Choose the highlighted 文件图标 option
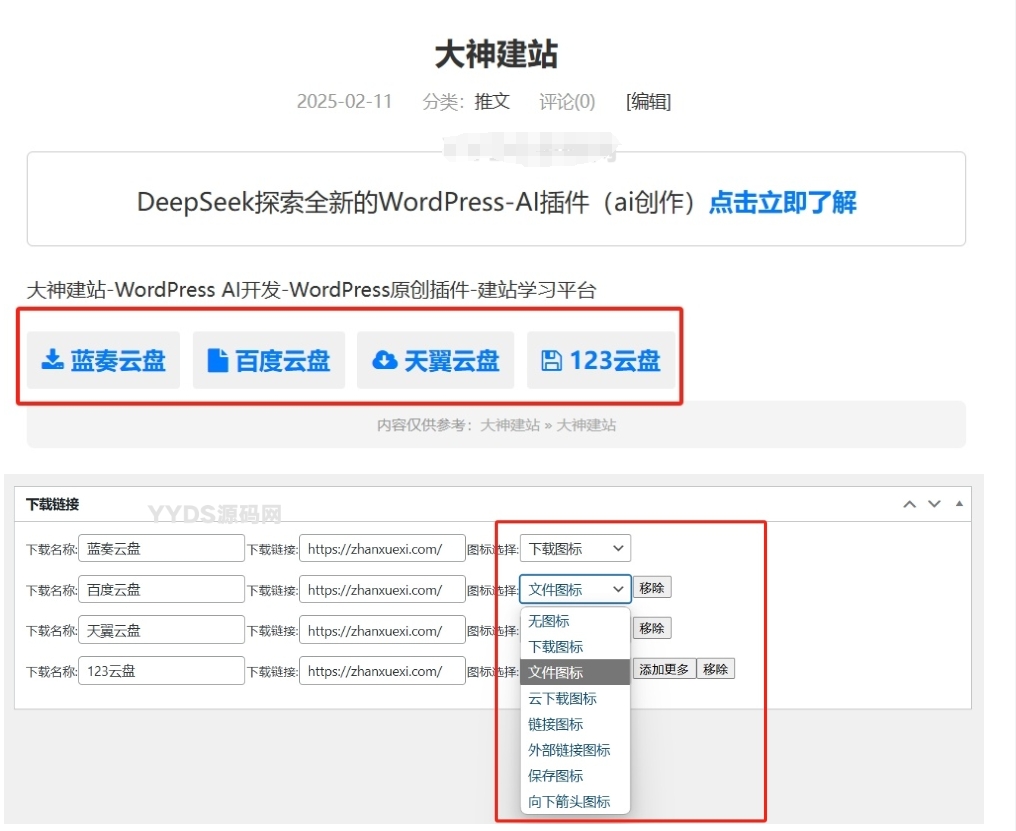The image size is (1016, 831). 575,672
